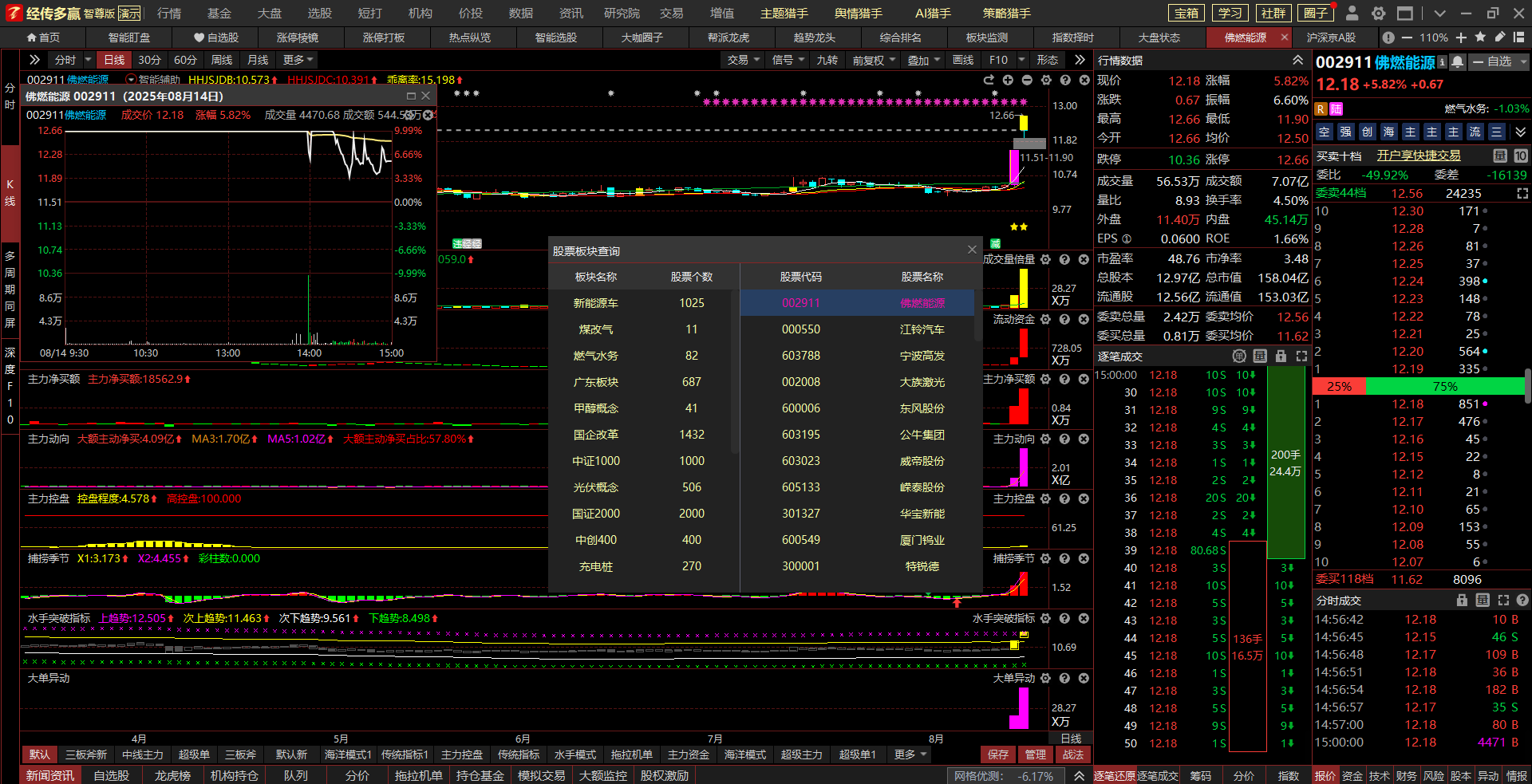This screenshot has width=1532, height=784.
Task: Open the 研究院 menu
Action: click(622, 13)
